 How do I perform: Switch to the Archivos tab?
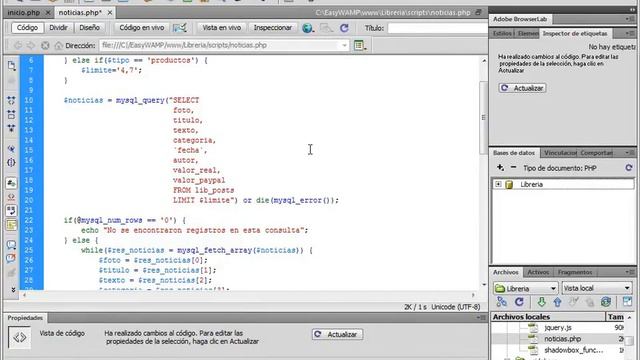(505, 272)
